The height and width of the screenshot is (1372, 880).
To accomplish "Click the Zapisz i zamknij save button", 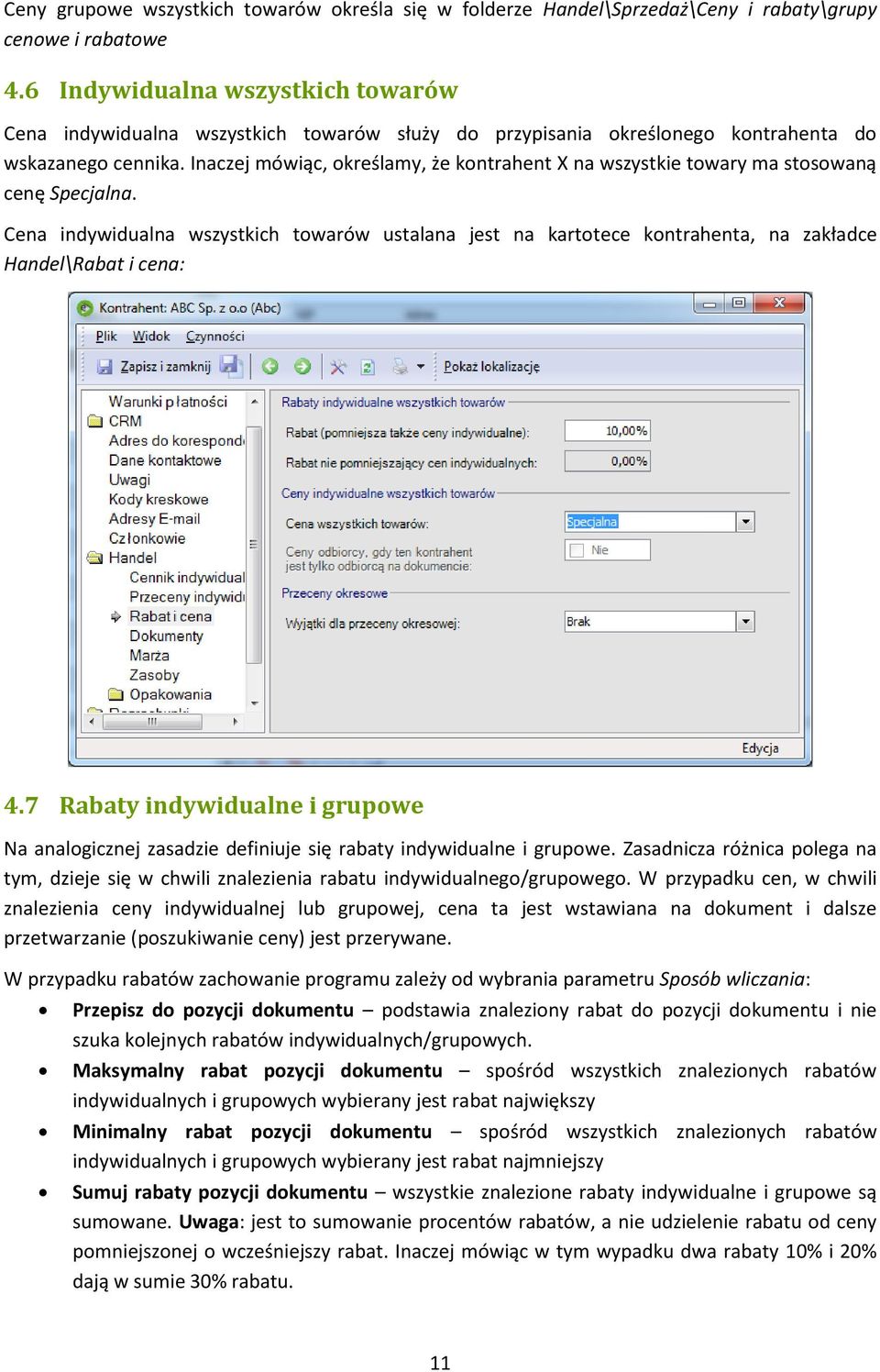I will point(154,367).
